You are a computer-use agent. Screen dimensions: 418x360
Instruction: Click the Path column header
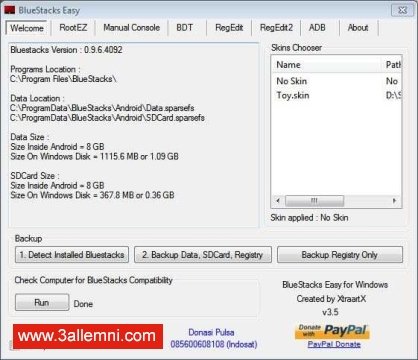point(392,65)
